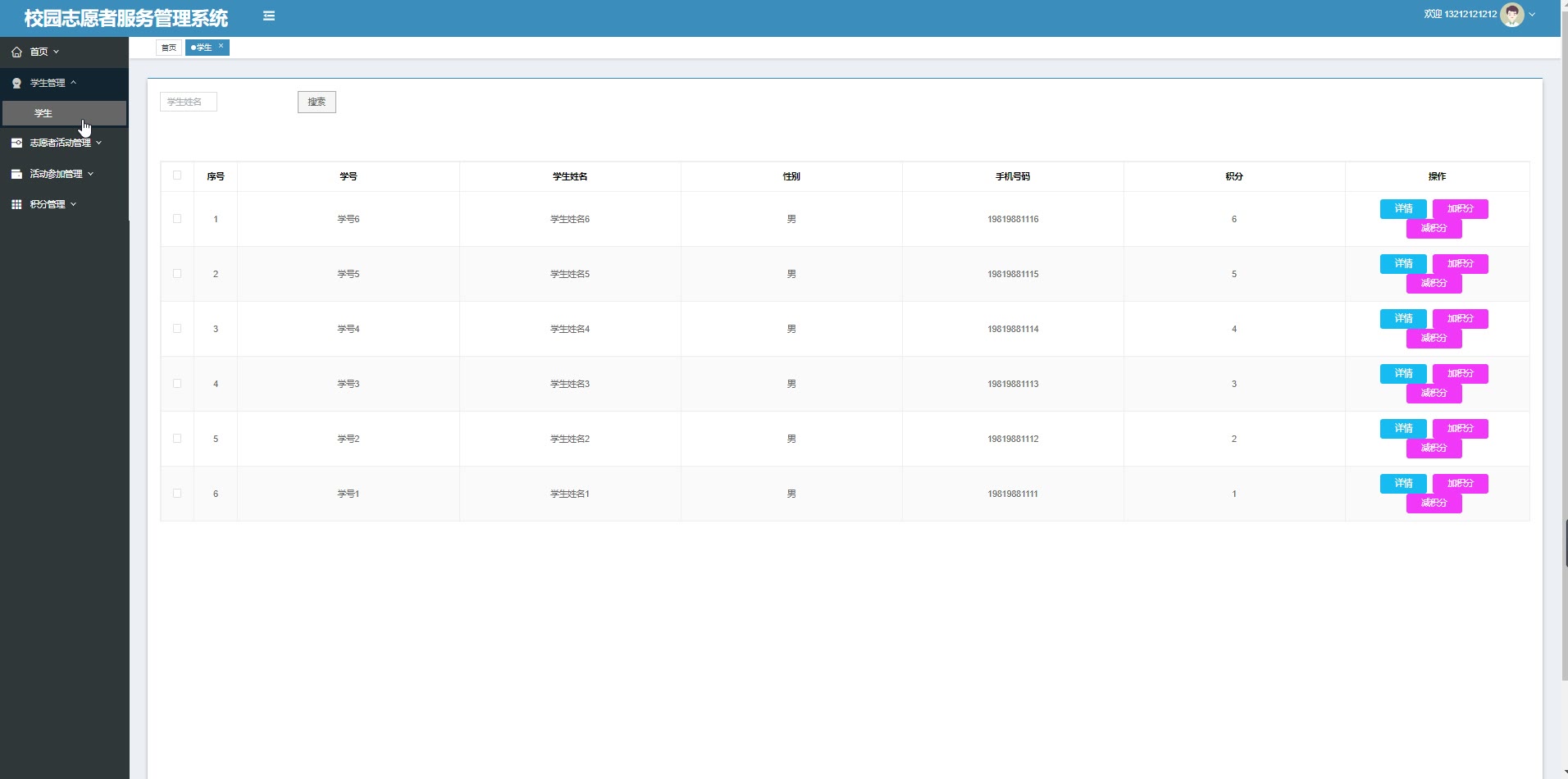Click 详情 button for 学生姓名5

(1403, 264)
